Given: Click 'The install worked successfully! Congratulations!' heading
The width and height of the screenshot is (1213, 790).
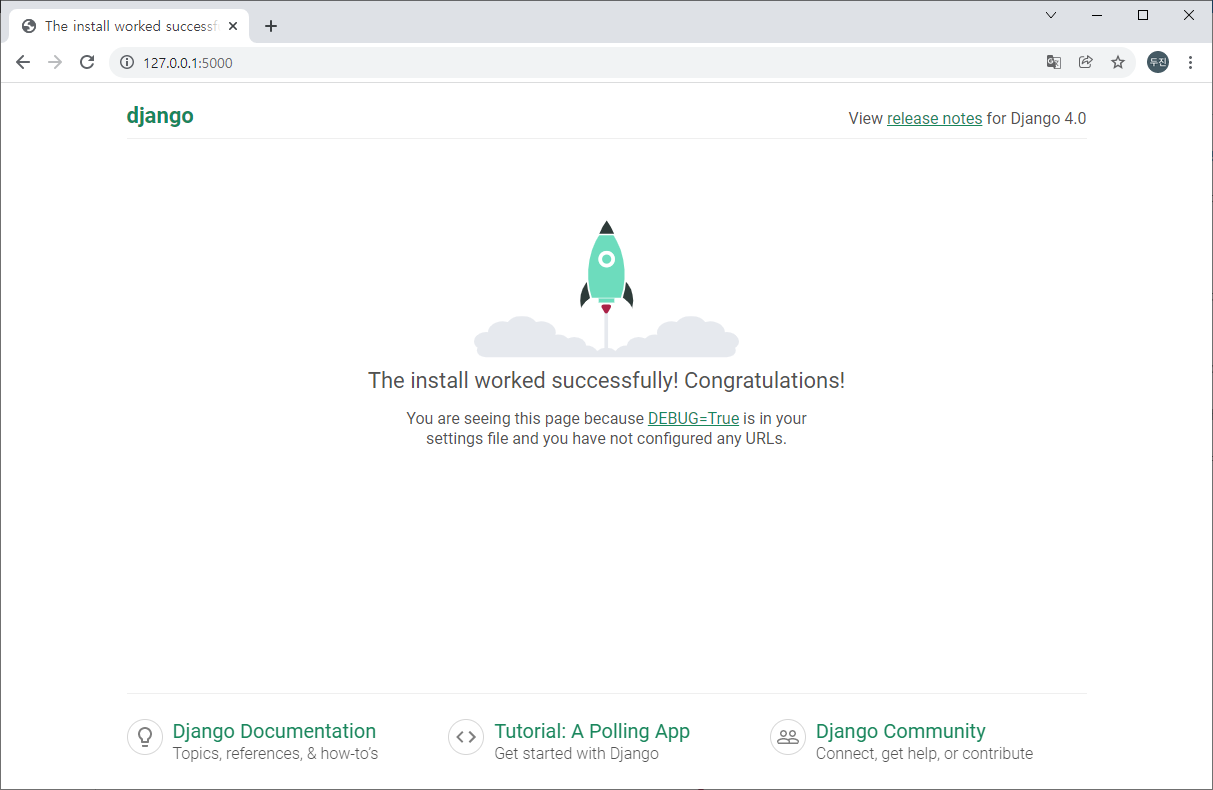Looking at the screenshot, I should click(606, 380).
